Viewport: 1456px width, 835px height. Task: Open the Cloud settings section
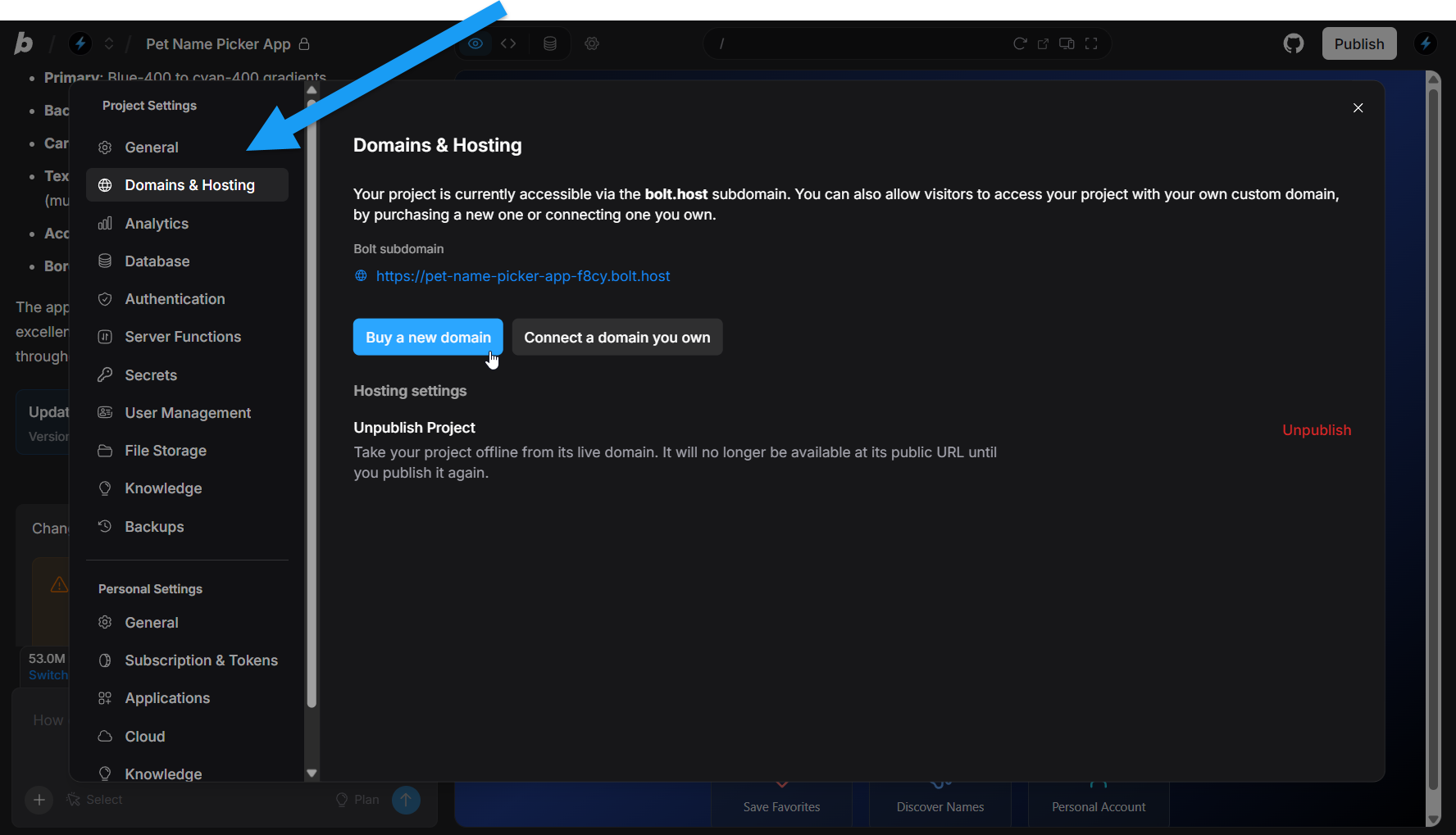click(x=187, y=737)
